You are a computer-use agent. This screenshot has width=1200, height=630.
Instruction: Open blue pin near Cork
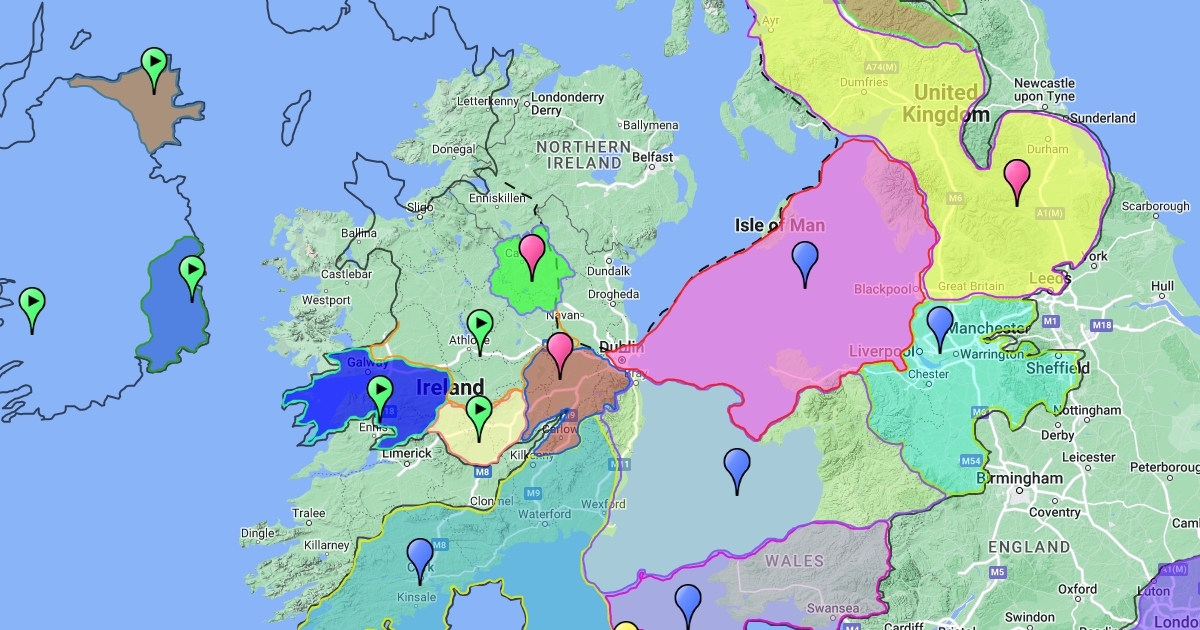[420, 558]
